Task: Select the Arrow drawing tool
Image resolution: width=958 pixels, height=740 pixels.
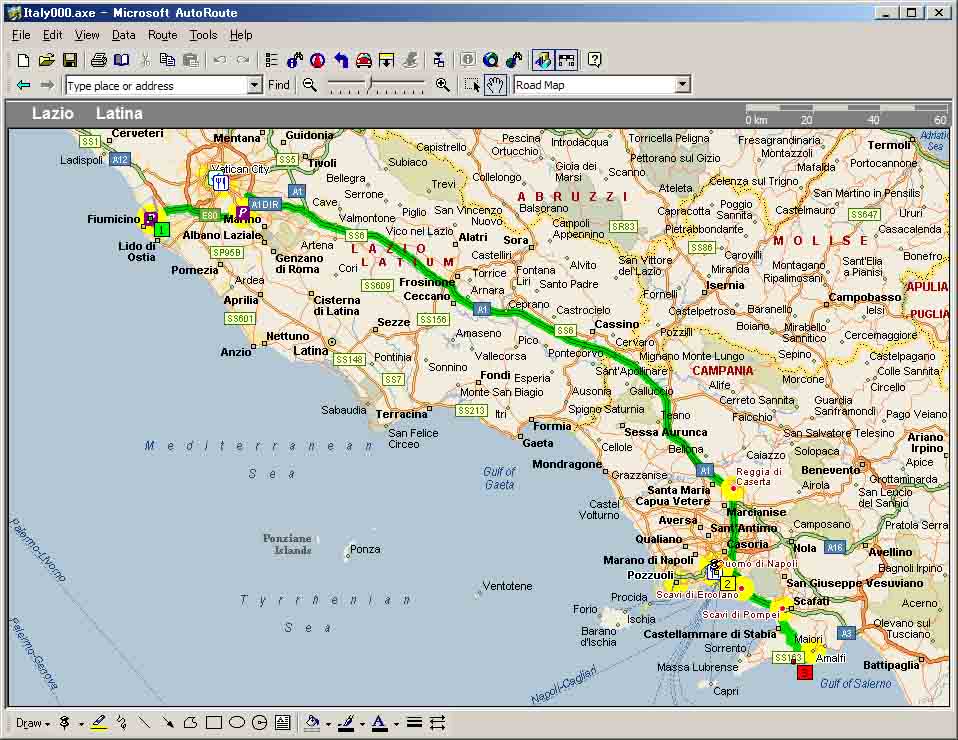Action: [167, 723]
